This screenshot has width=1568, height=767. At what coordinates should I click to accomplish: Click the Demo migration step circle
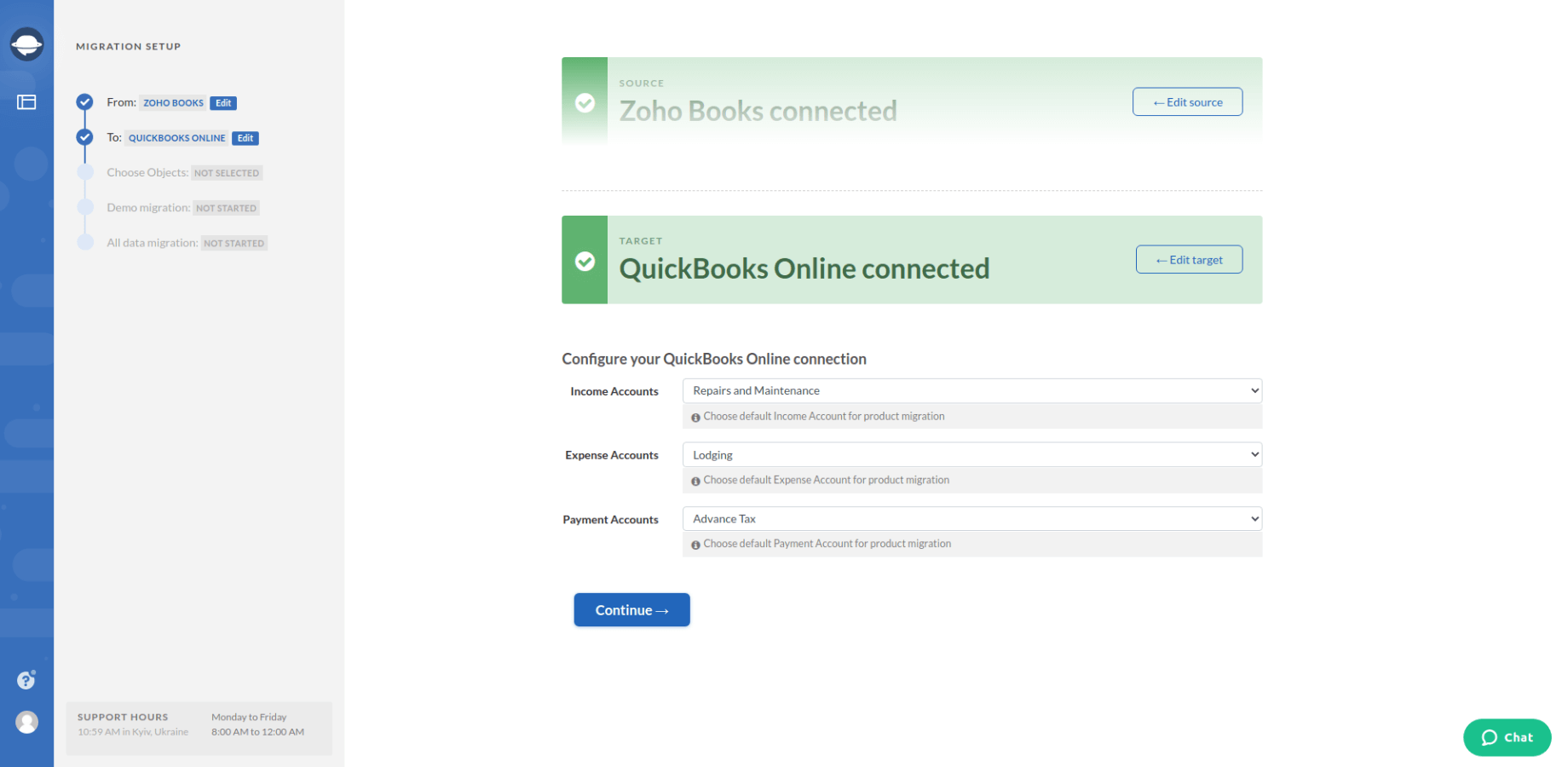coord(84,207)
